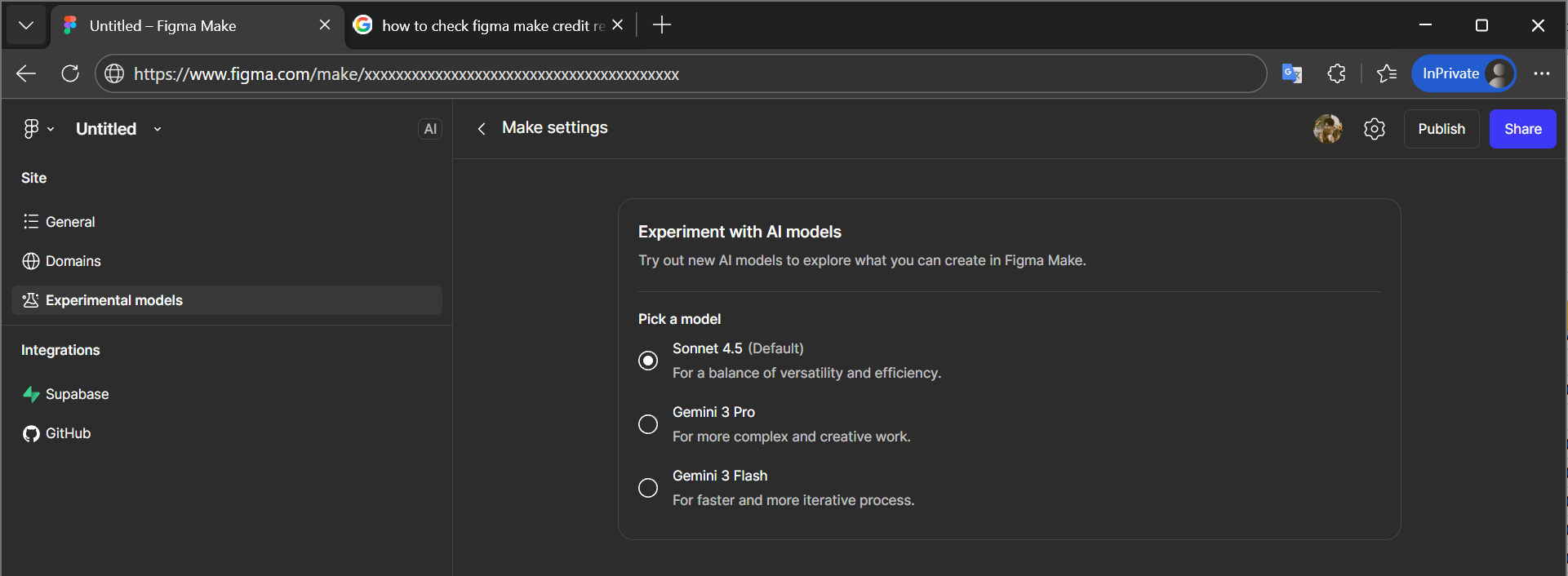
Task: Open the Figma main menu logo
Action: (31, 129)
